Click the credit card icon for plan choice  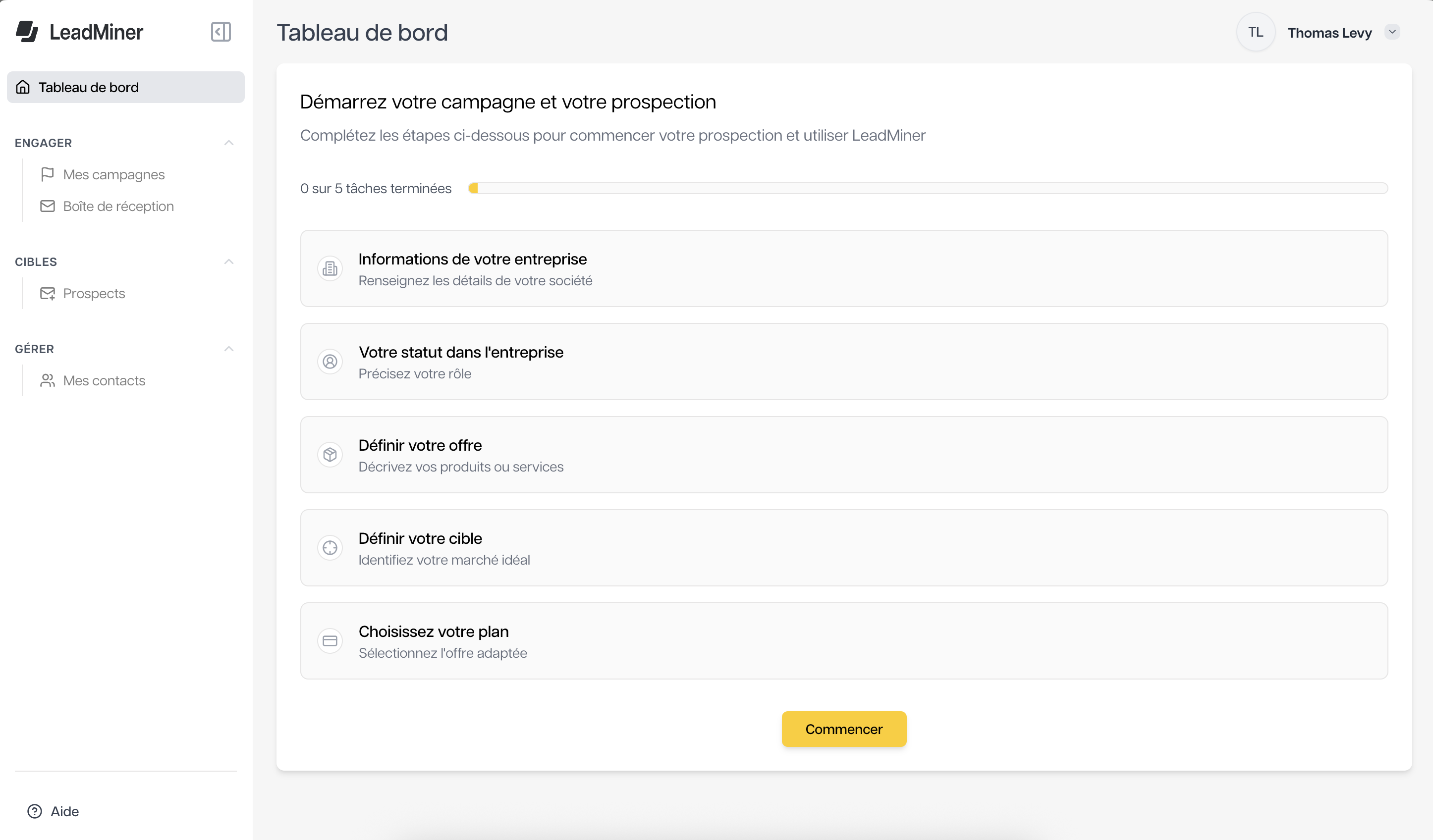pos(330,641)
